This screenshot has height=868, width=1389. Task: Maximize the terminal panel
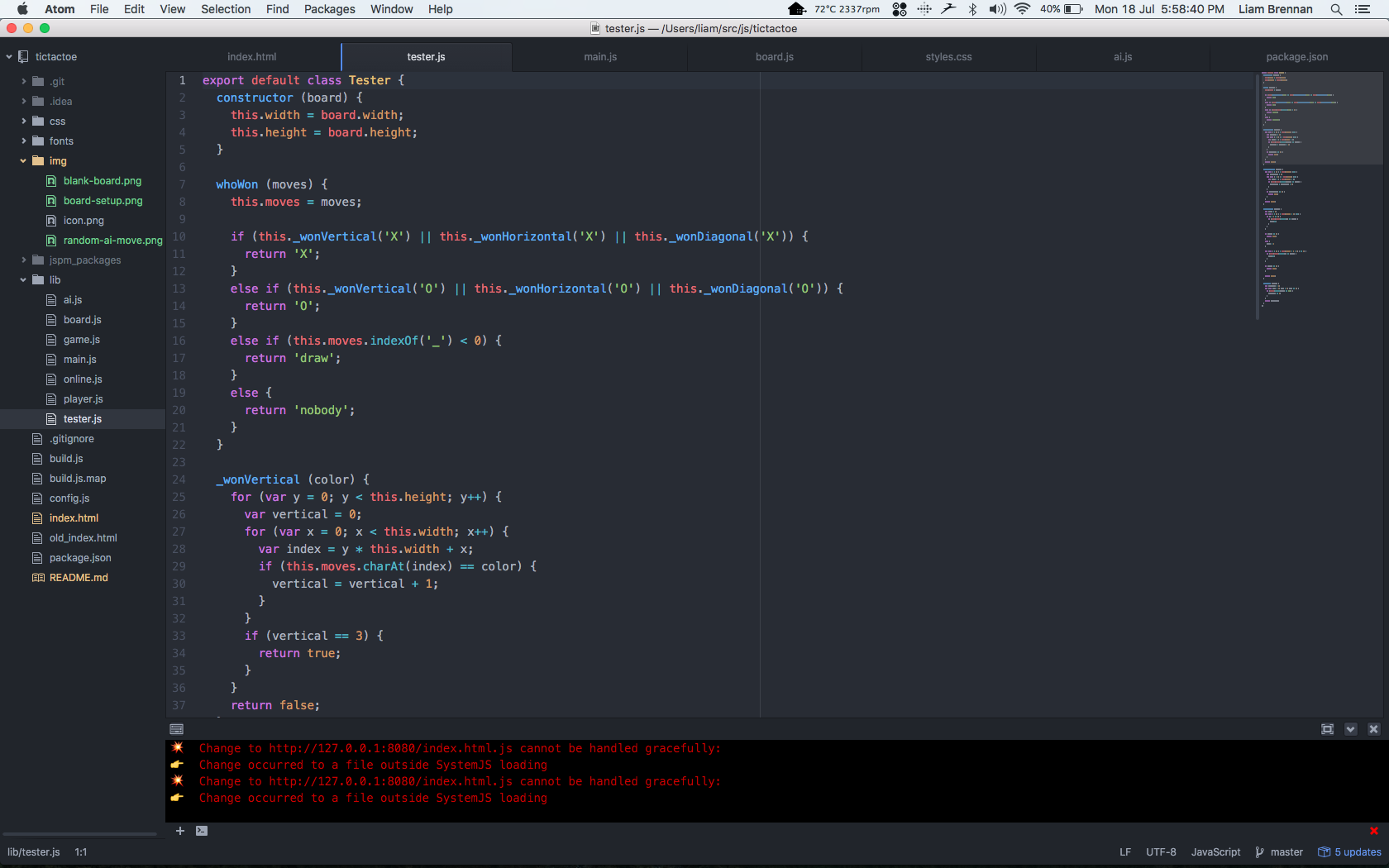point(1327,729)
